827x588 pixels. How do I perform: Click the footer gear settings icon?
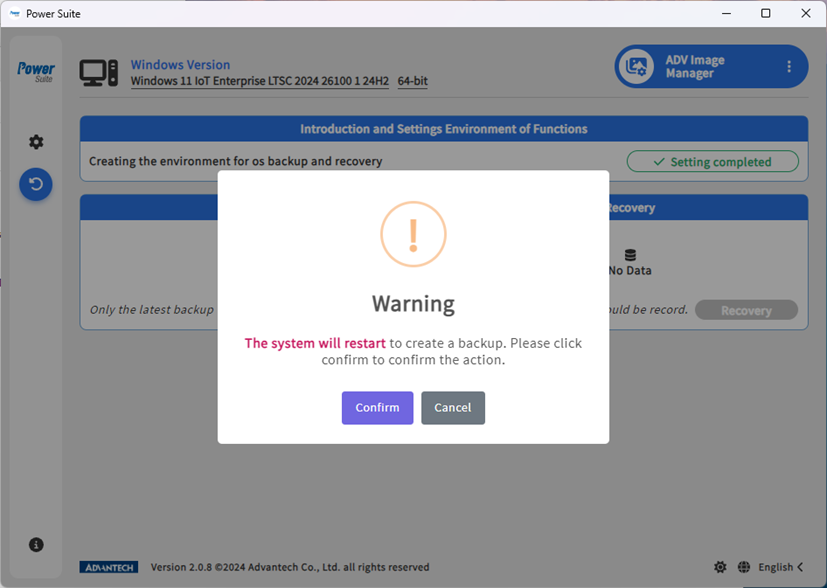720,567
